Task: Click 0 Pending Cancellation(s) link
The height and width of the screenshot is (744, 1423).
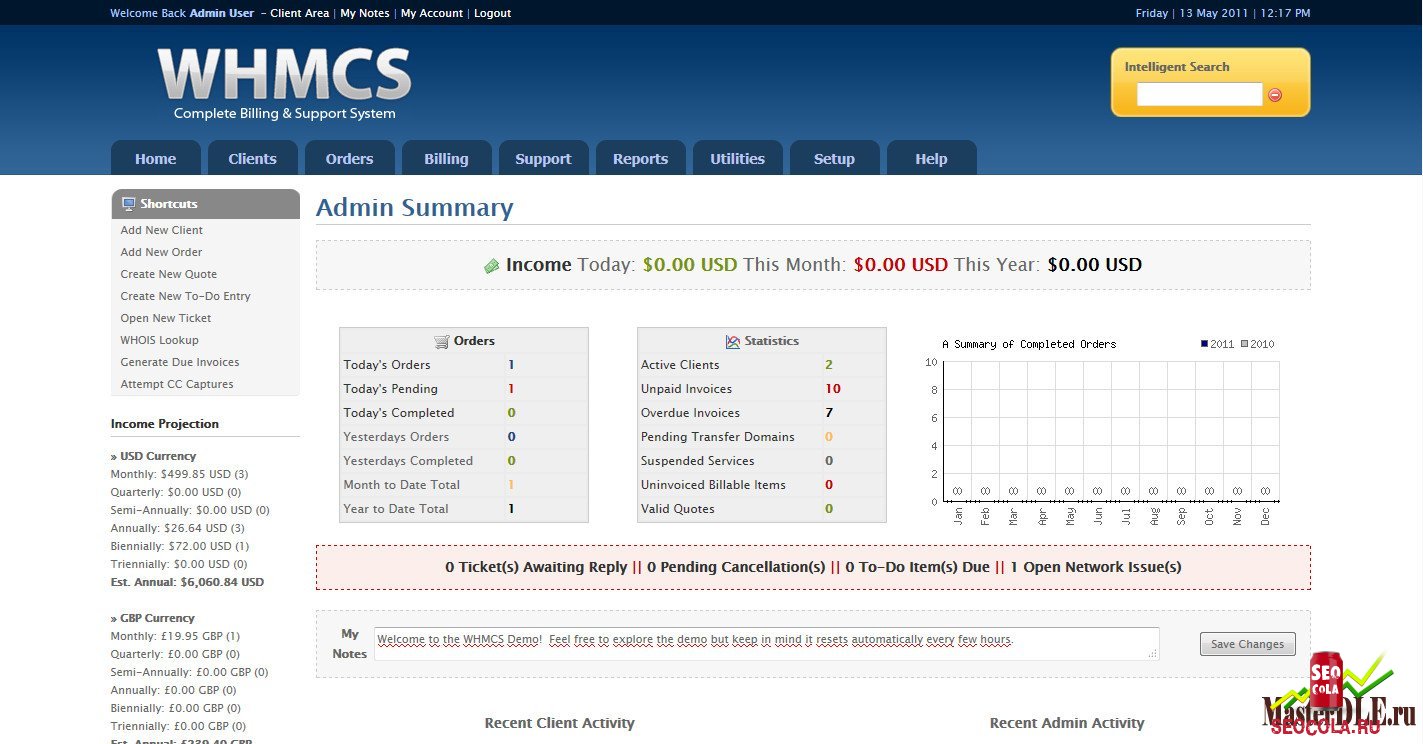Action: click(x=736, y=567)
